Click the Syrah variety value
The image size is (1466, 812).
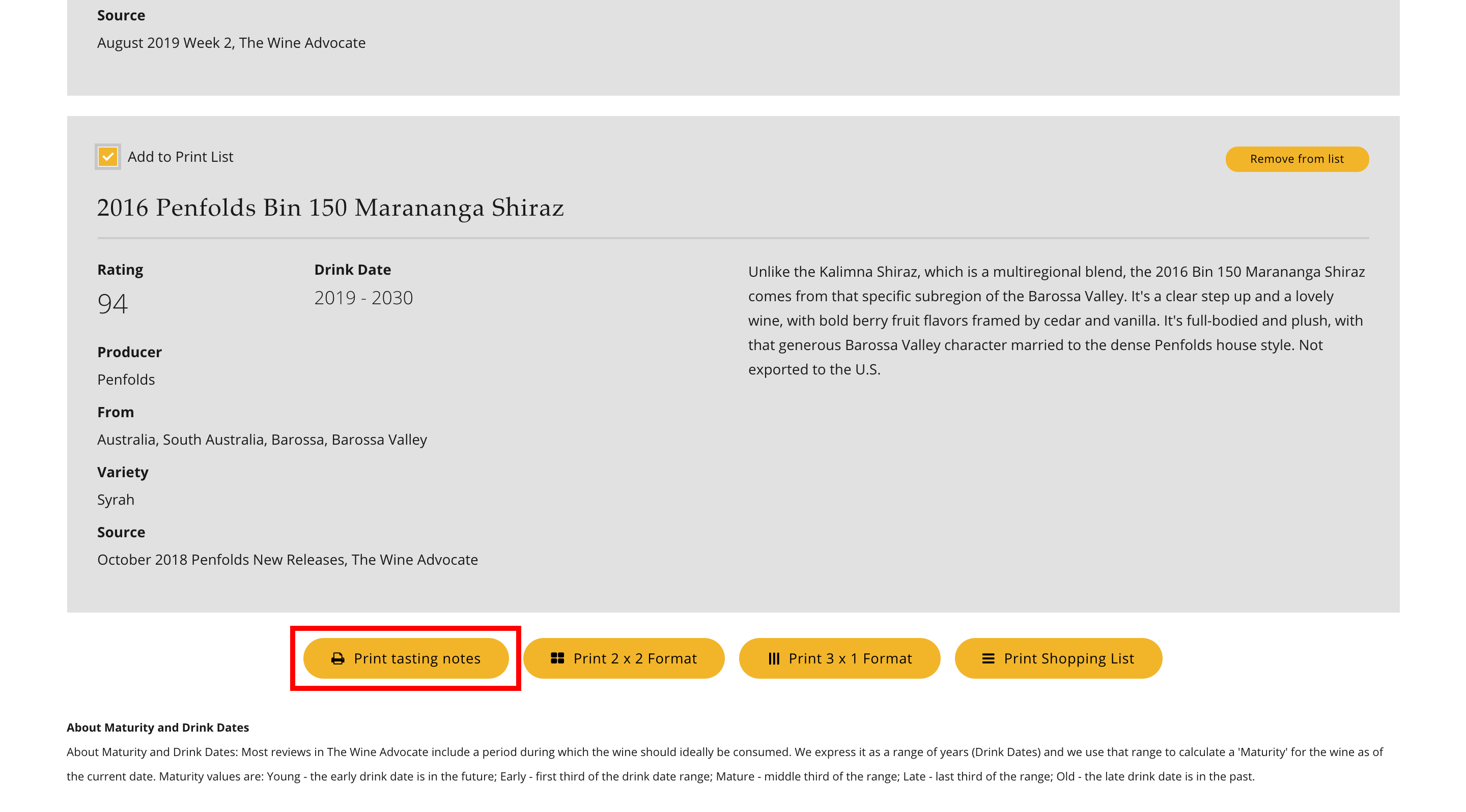(x=116, y=500)
